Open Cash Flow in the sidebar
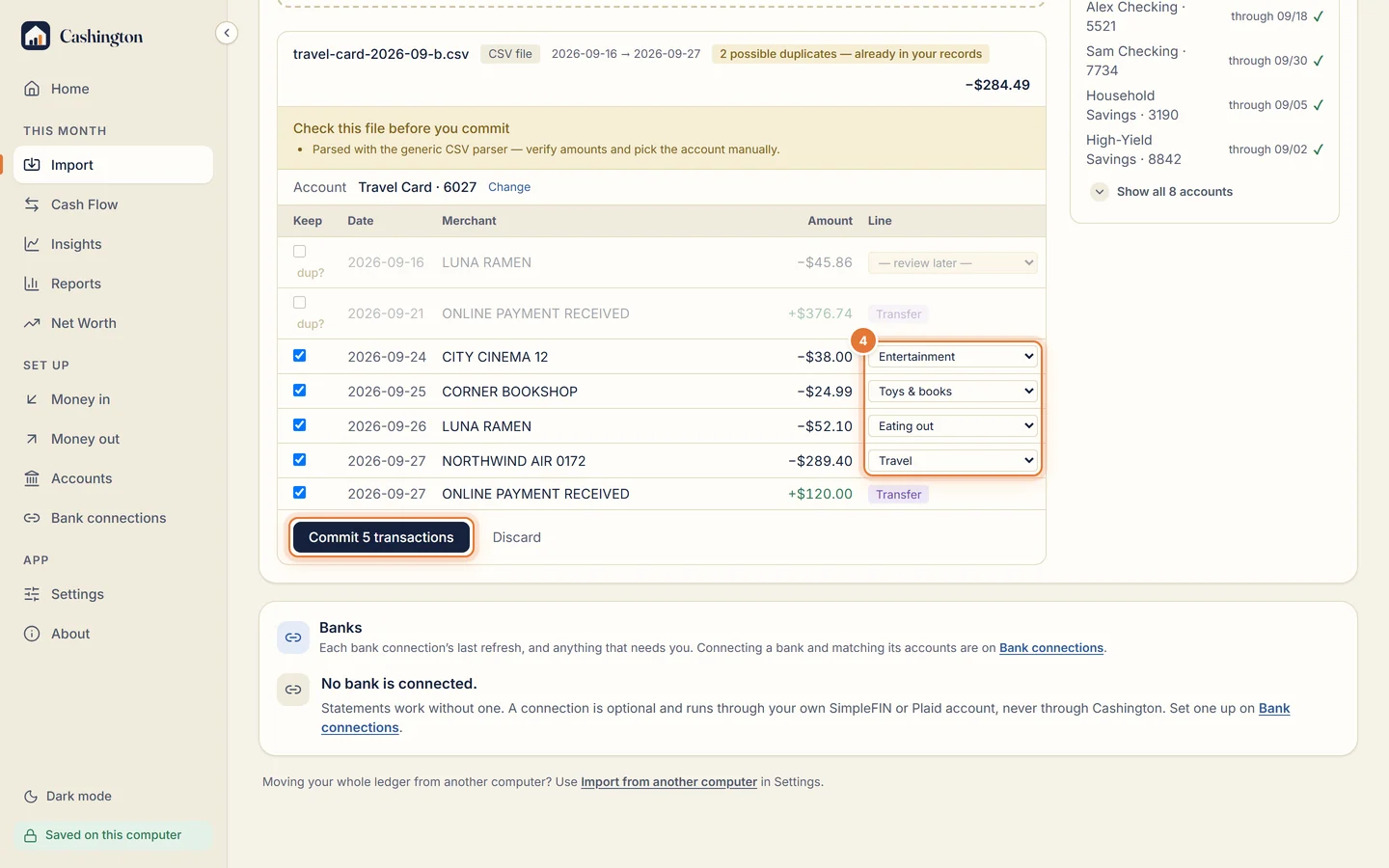This screenshot has width=1389, height=868. click(x=113, y=204)
